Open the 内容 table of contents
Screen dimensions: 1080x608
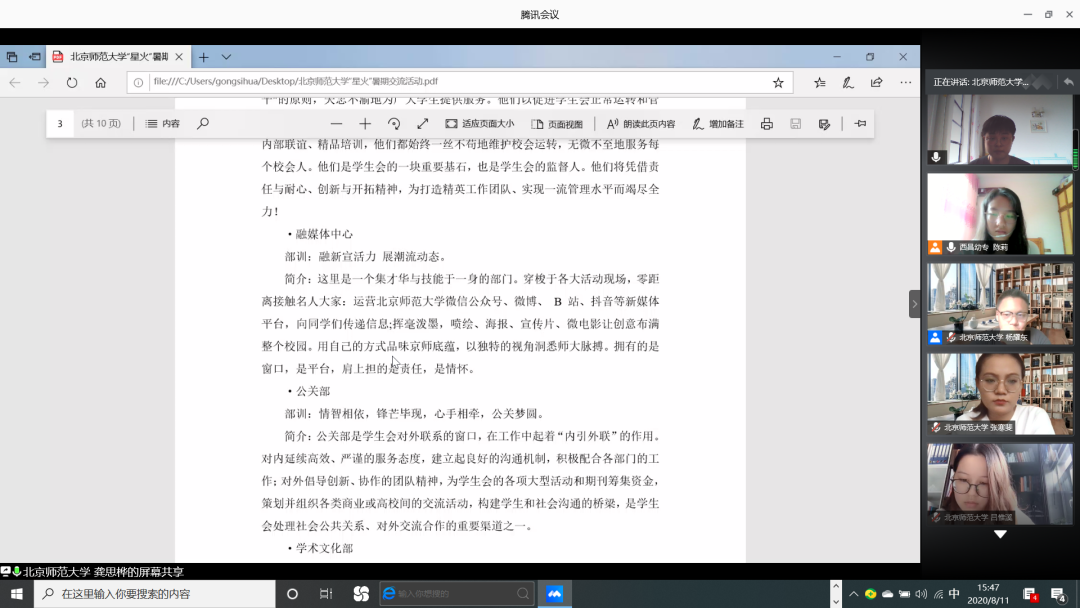click(163, 124)
